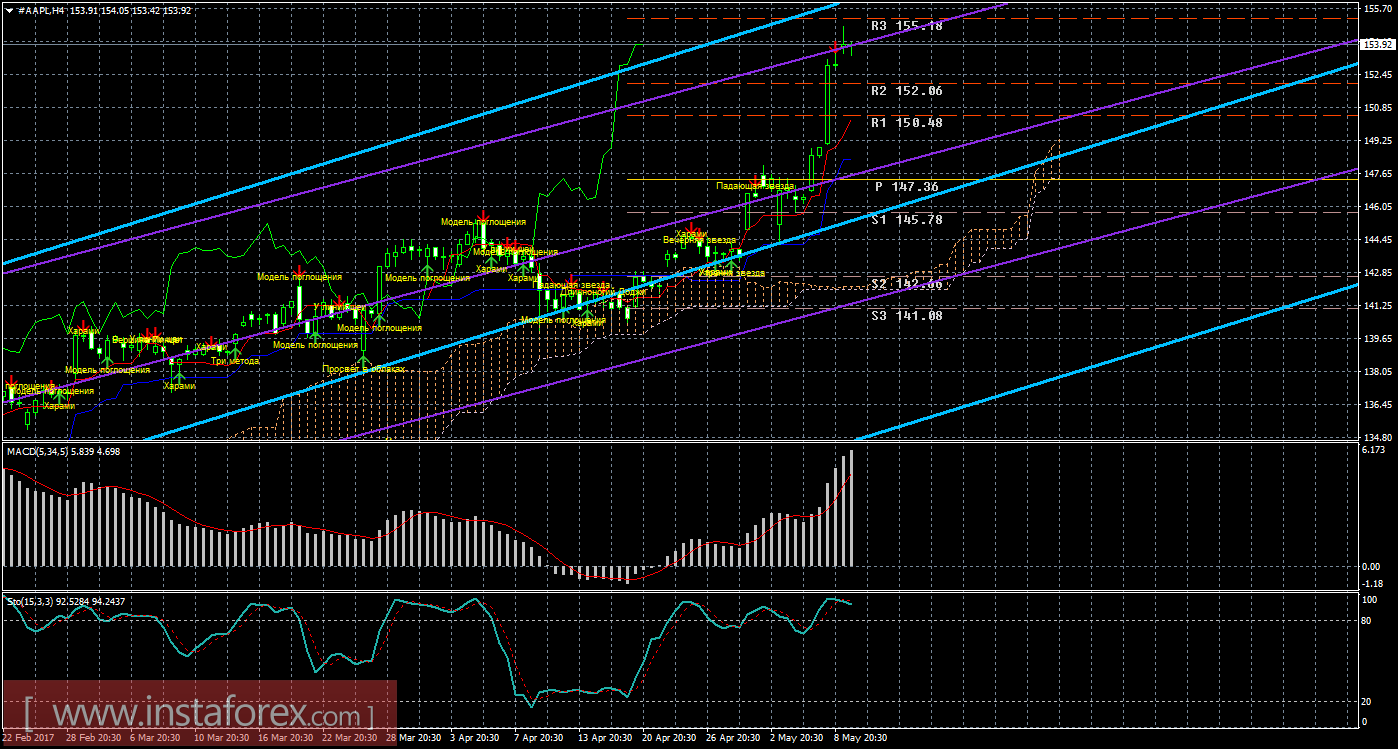Click the S1 145.78 support label

(x=907, y=219)
